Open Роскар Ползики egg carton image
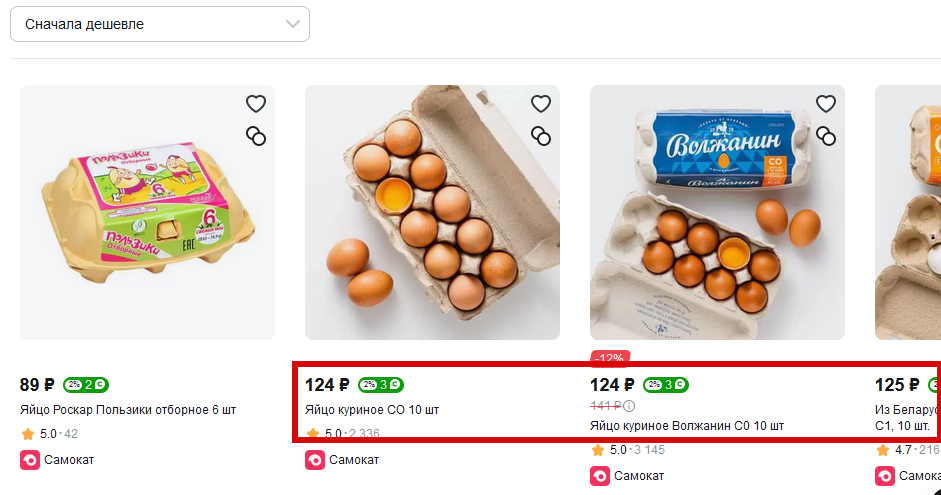Viewport: 941px width, 495px height. [x=147, y=212]
